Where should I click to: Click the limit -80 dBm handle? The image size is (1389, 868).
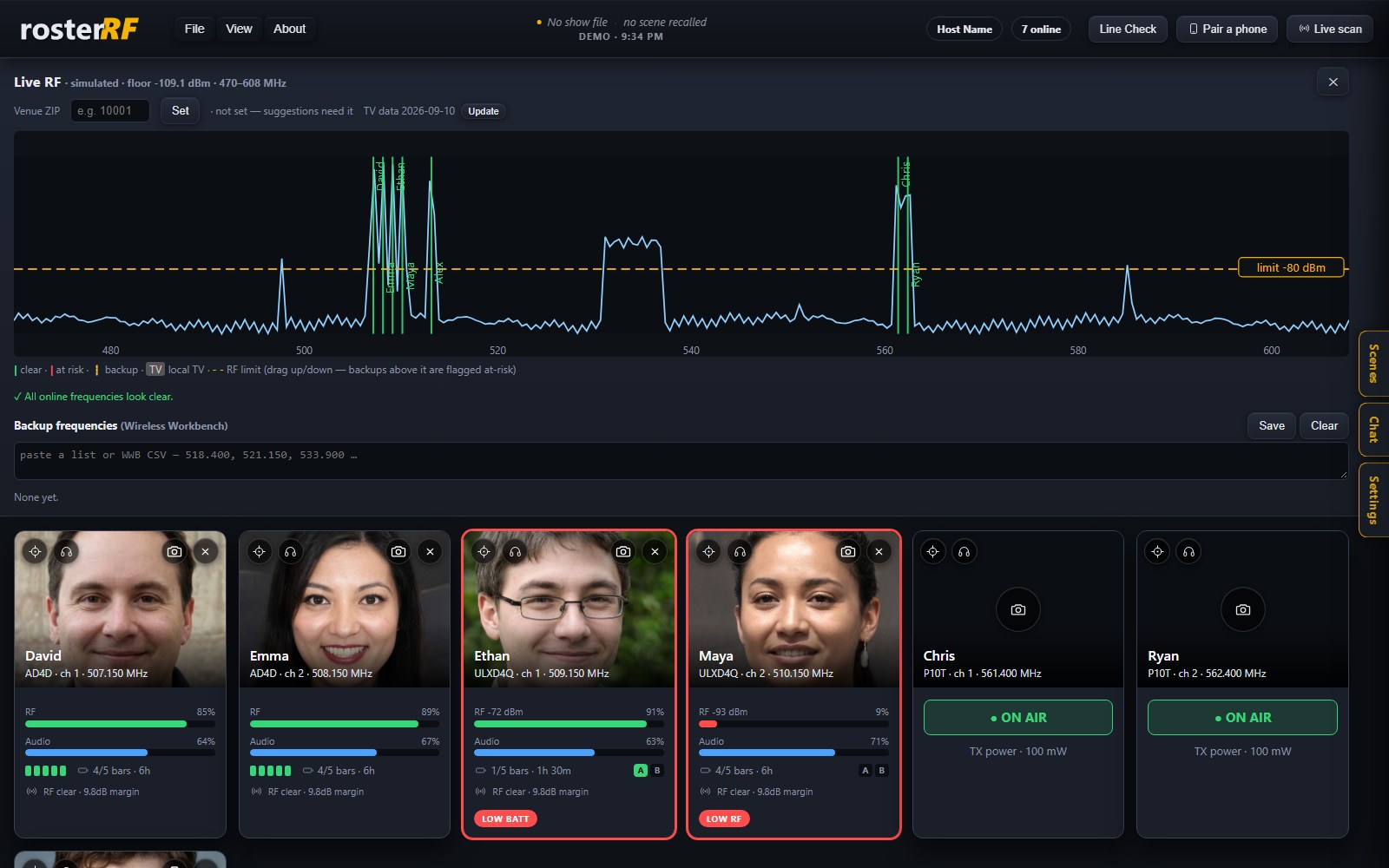tap(1291, 267)
